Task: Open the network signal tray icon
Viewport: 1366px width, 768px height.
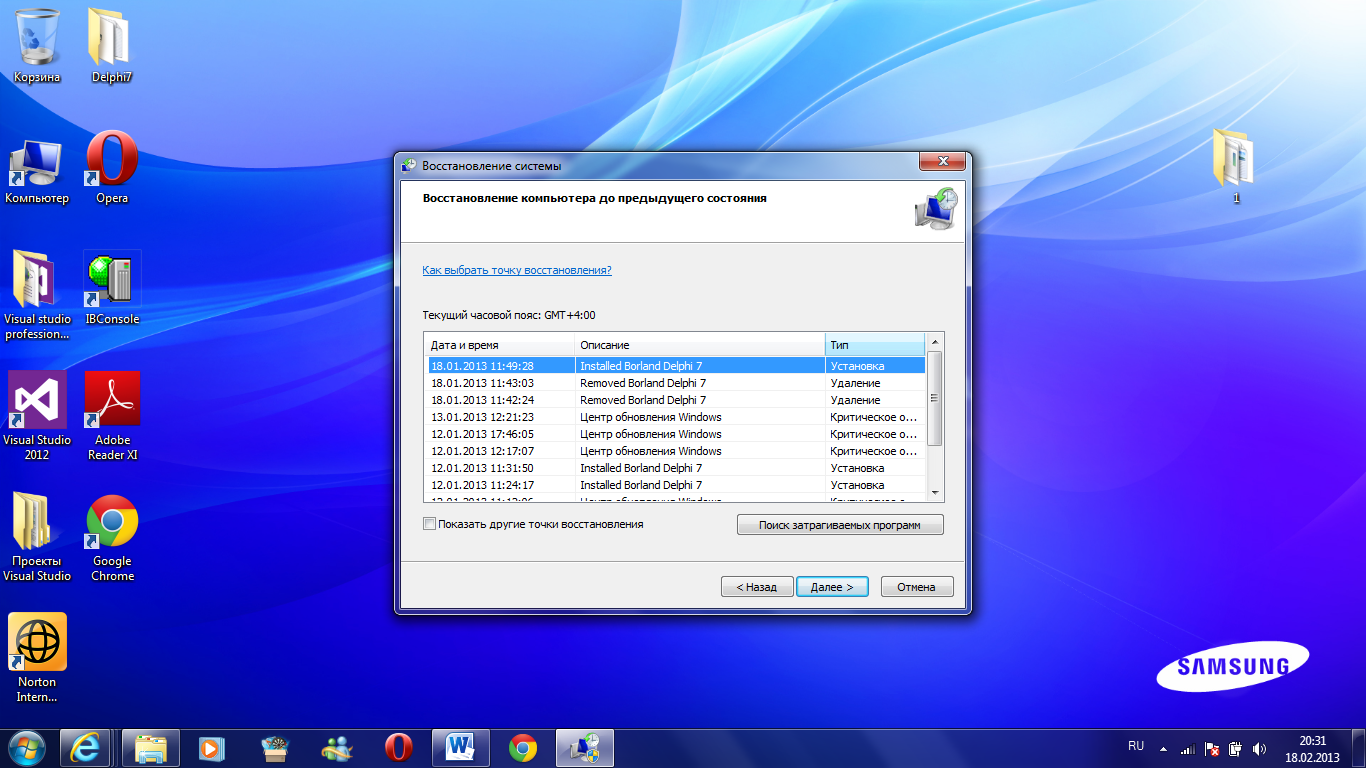Action: click(x=1187, y=748)
